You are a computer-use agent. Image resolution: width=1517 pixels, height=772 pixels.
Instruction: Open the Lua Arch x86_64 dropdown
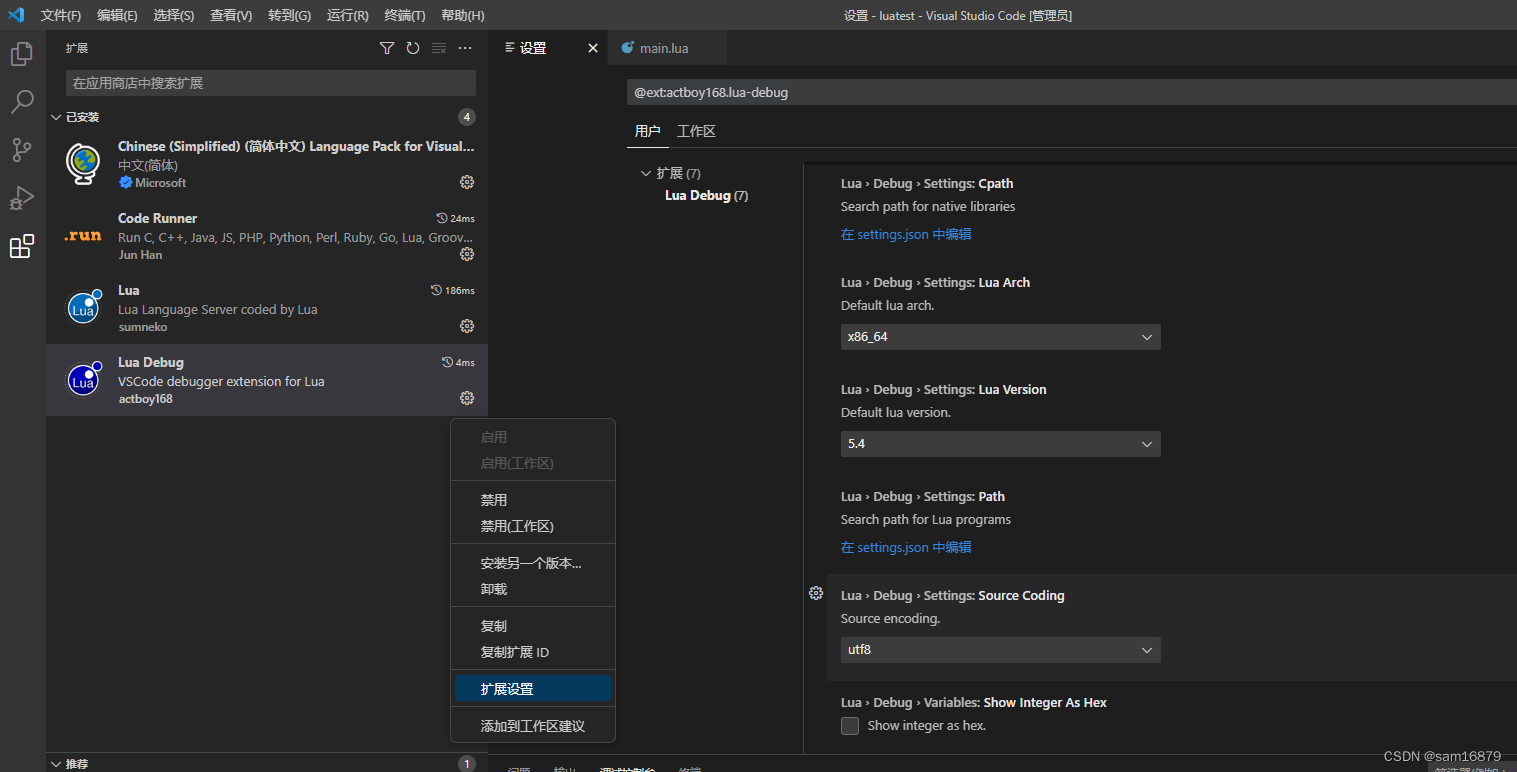pos(1000,337)
